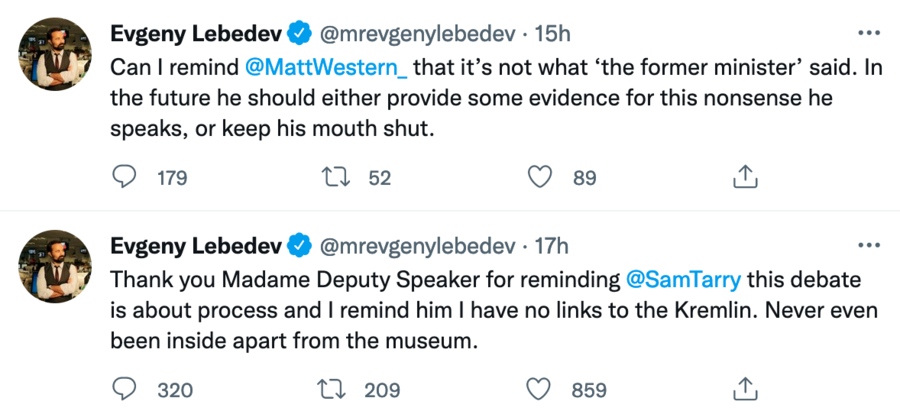Retweet the tweet about Kremlin links

pyautogui.click(x=333, y=388)
